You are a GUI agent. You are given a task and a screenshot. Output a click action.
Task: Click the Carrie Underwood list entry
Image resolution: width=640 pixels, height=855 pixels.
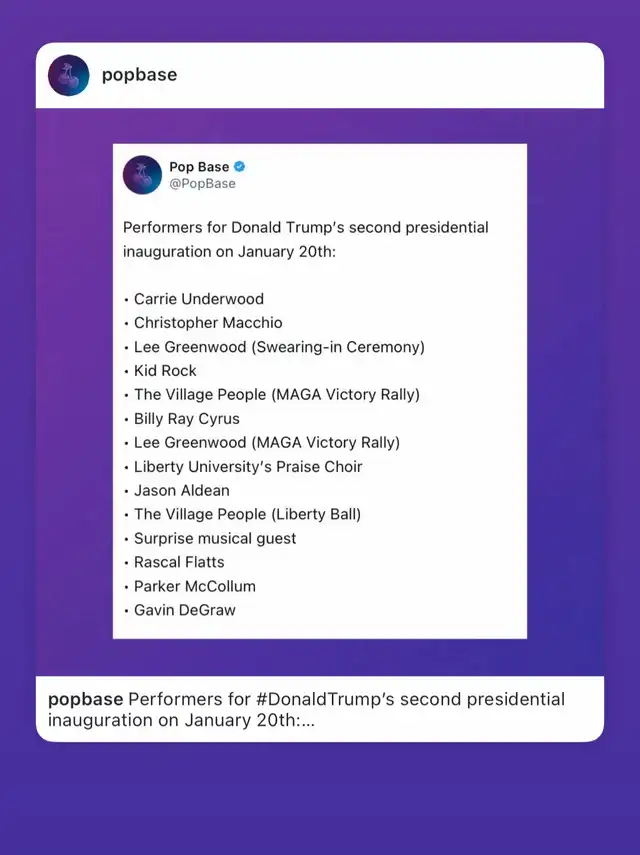(x=198, y=299)
